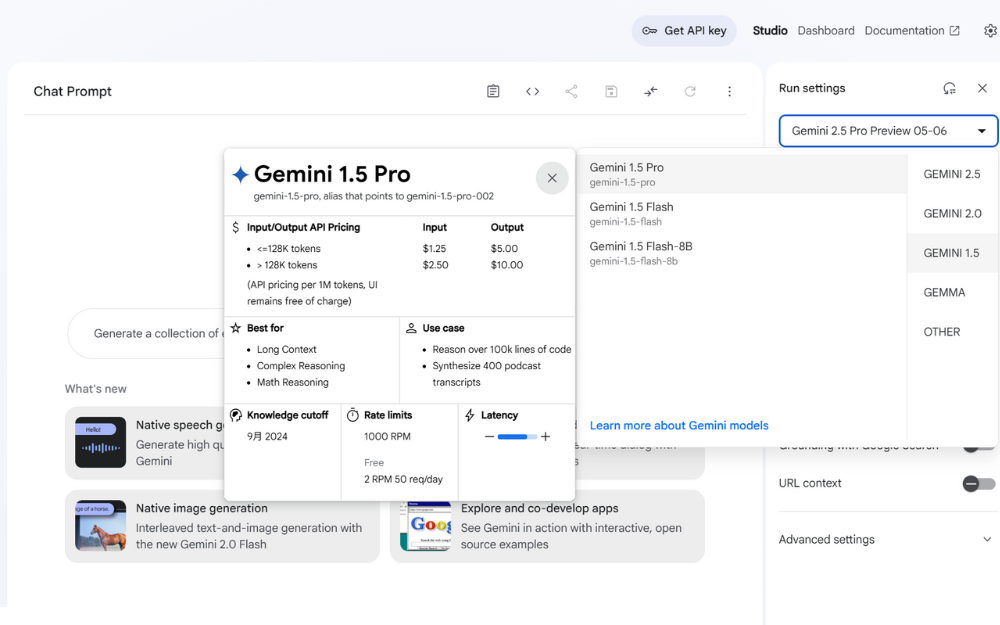Click the '$2.50' input price
The width and height of the screenshot is (1000, 625).
(436, 265)
